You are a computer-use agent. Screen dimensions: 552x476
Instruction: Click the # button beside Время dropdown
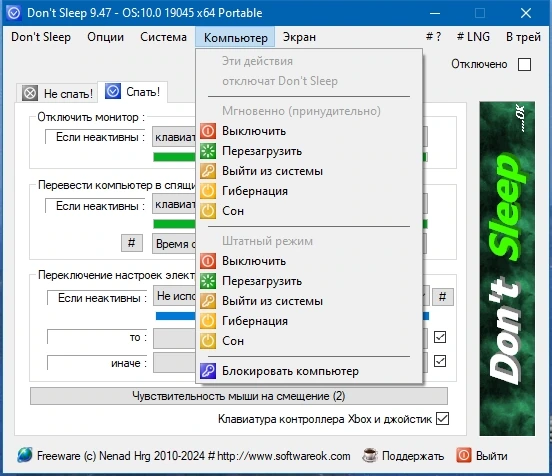coord(132,243)
